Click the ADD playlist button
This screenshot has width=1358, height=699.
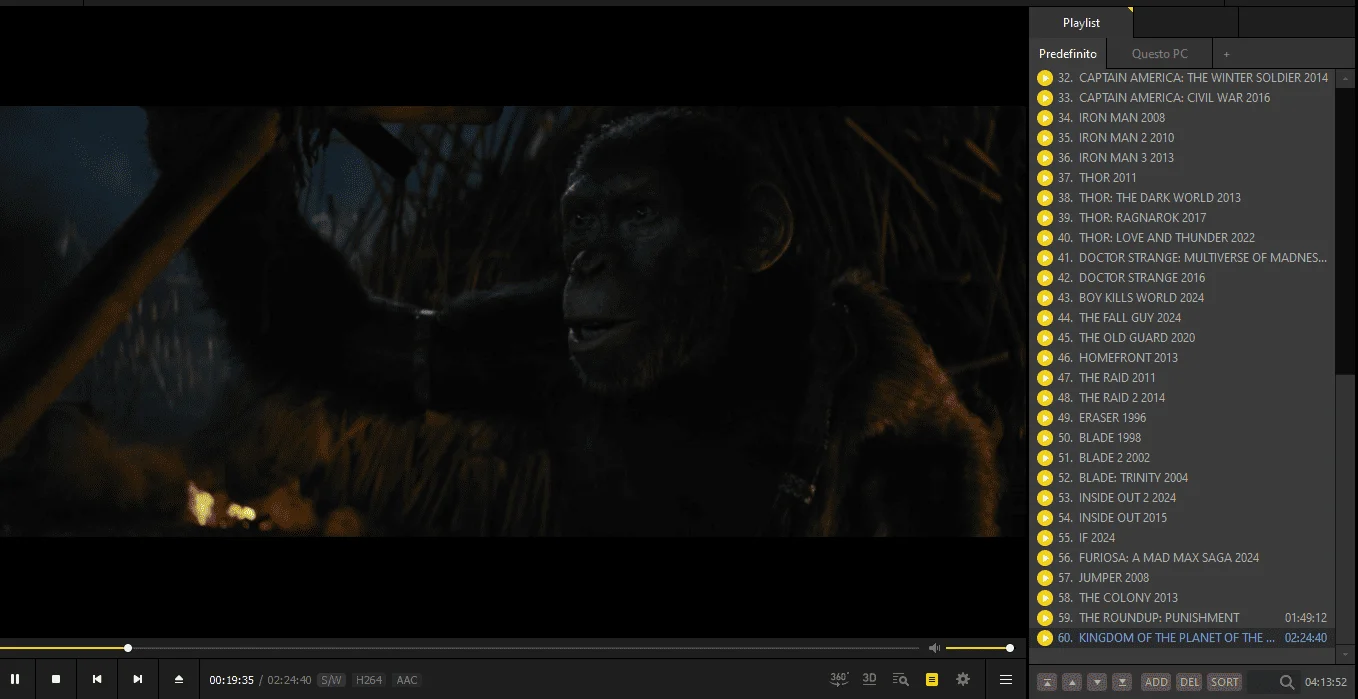click(1156, 682)
